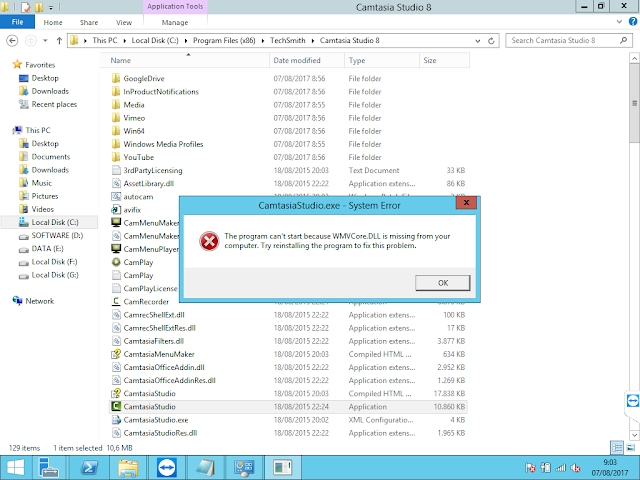Screen dimensions: 640x480
Task: Switch to the Home ribbon tab
Action: tap(53, 22)
